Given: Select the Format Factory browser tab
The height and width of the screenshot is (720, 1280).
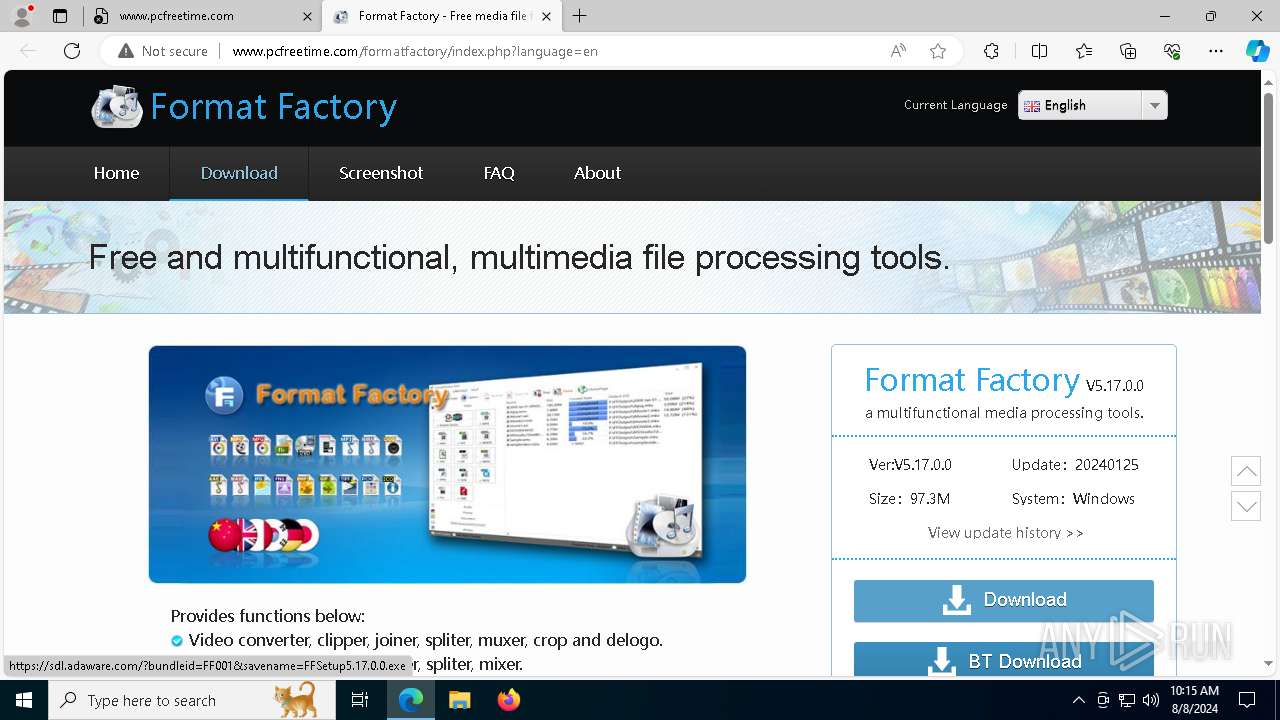Looking at the screenshot, I should click(440, 16).
